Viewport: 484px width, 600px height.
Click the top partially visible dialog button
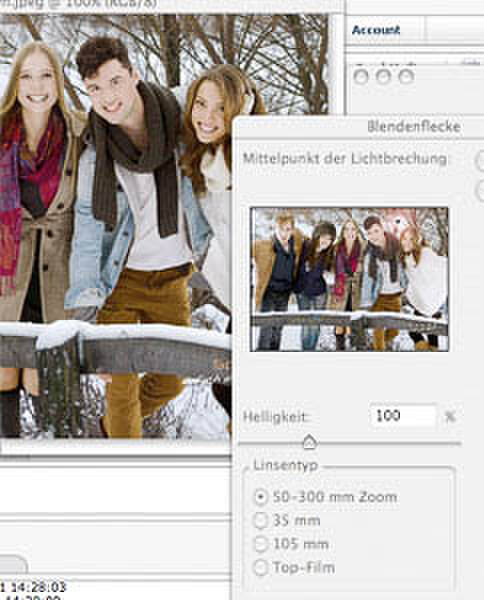pos(480,161)
